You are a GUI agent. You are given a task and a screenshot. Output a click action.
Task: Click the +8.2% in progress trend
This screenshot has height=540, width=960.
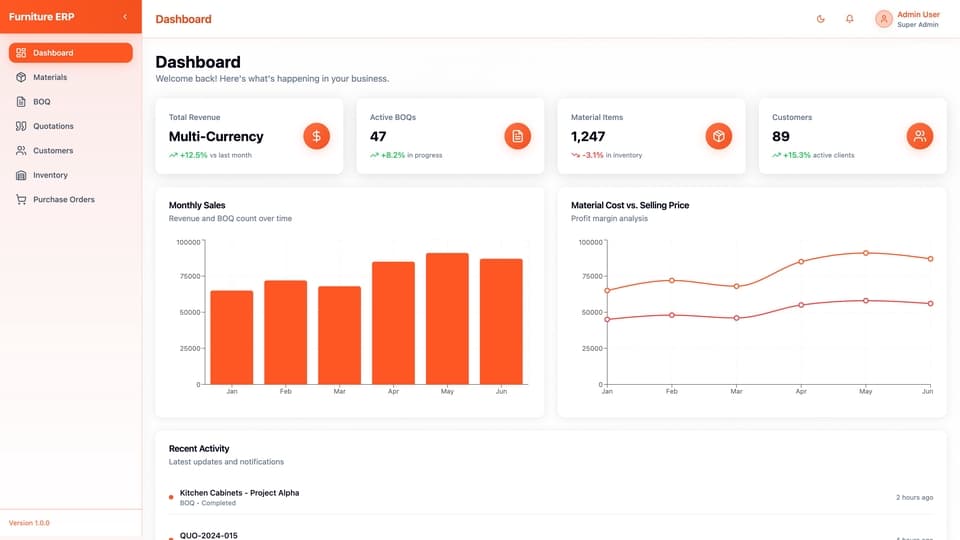click(388, 156)
